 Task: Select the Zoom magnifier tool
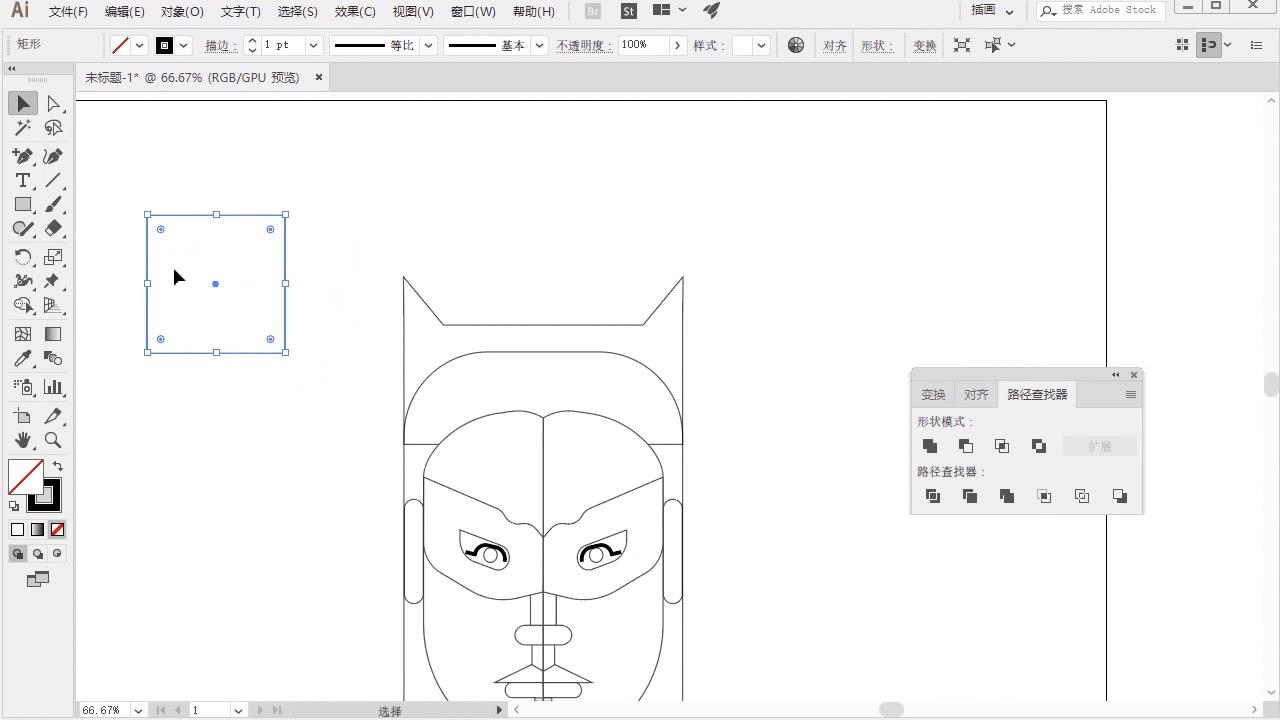coord(53,440)
